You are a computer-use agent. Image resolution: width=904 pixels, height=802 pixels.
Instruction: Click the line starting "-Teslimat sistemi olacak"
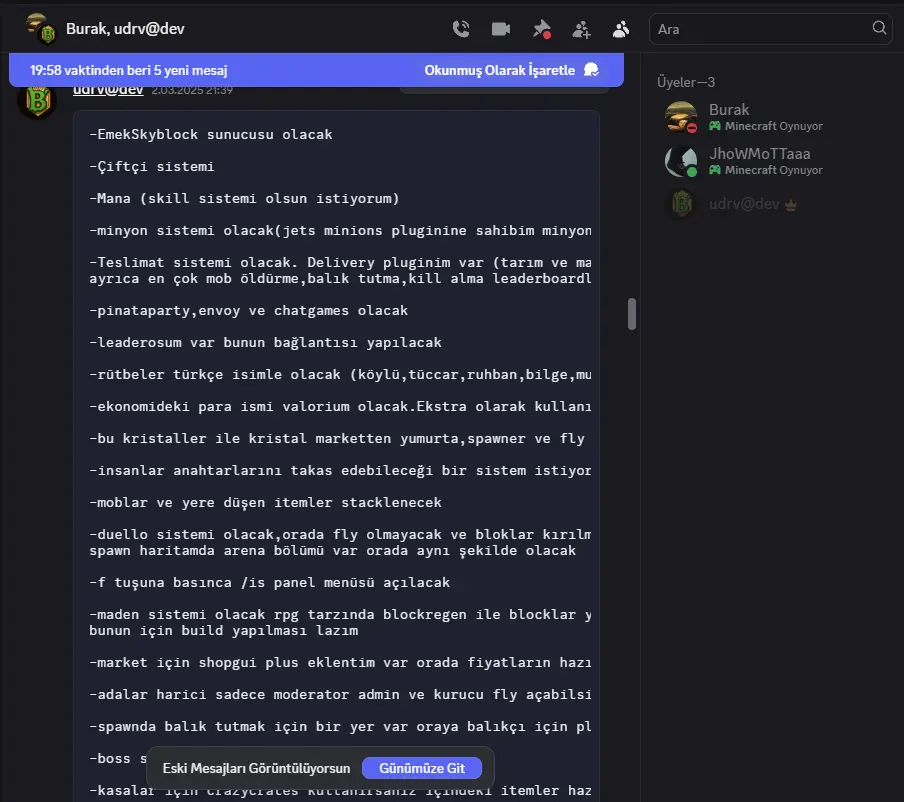[340, 262]
